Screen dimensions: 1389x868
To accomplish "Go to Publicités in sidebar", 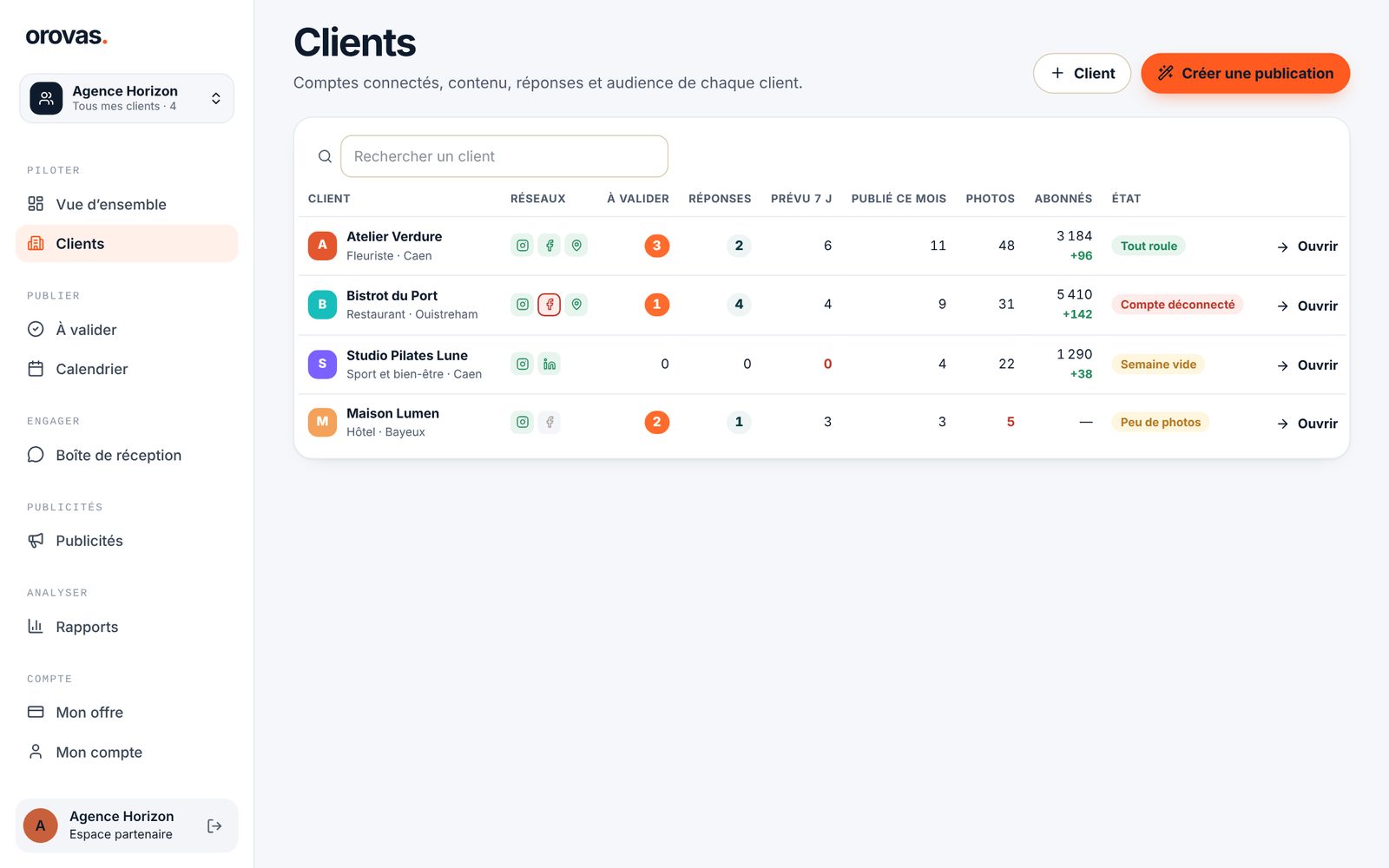I will 127,541.
